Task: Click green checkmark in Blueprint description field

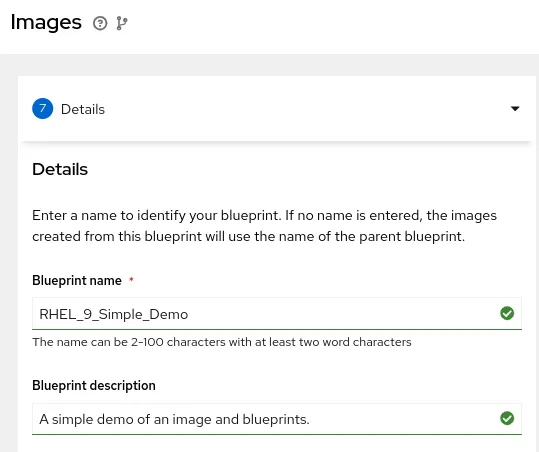Action: tap(507, 418)
